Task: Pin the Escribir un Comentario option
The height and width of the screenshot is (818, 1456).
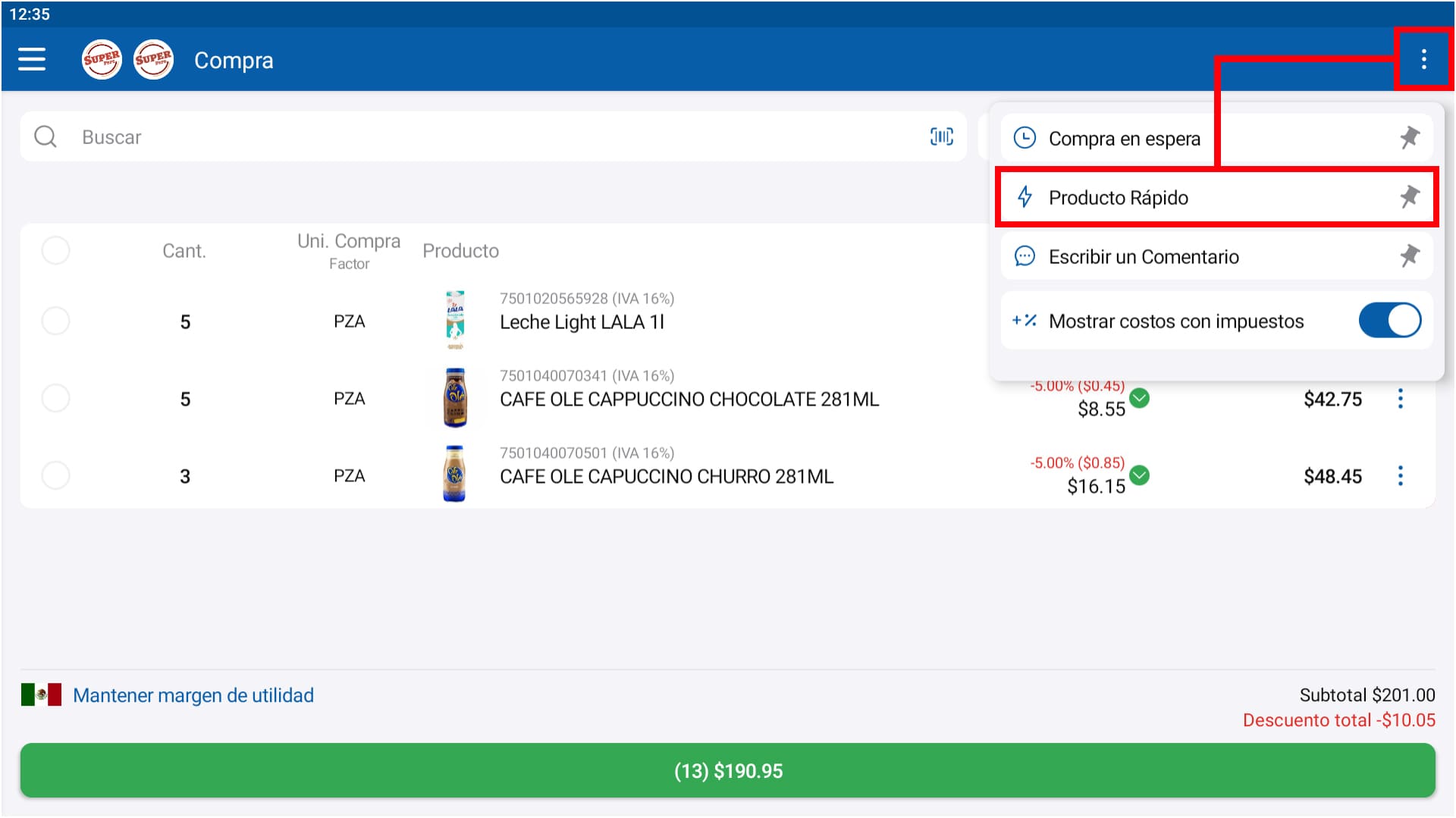Action: pyautogui.click(x=1409, y=256)
